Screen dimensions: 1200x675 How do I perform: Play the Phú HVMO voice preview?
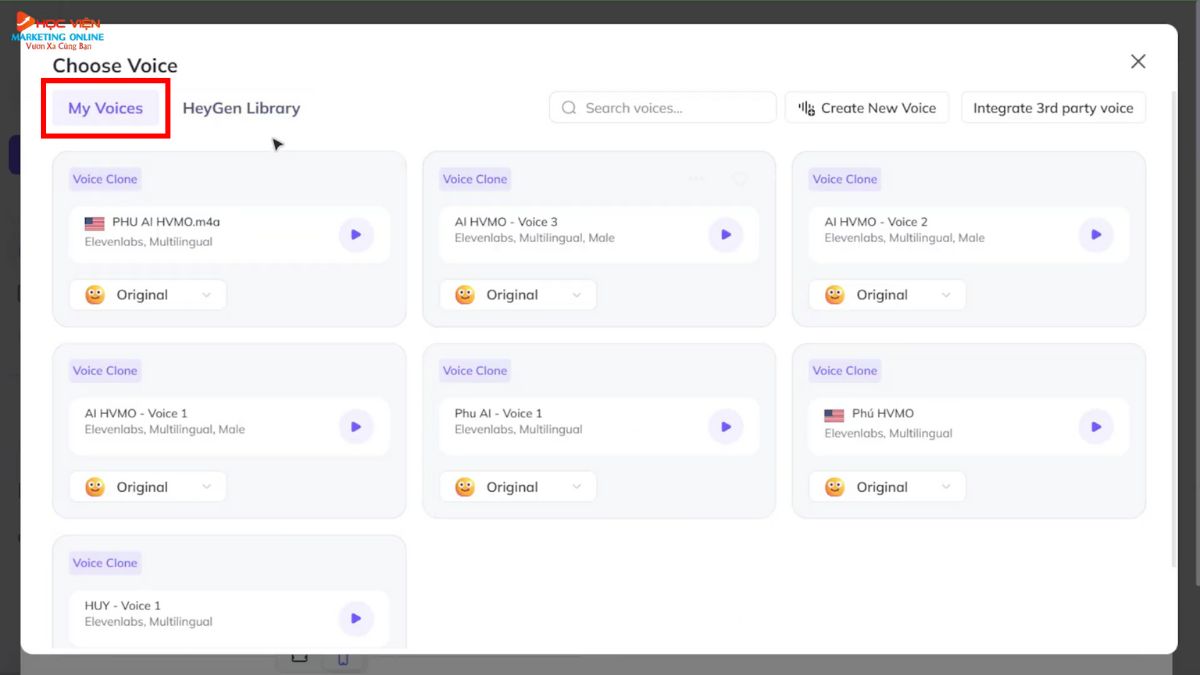[x=1096, y=427]
